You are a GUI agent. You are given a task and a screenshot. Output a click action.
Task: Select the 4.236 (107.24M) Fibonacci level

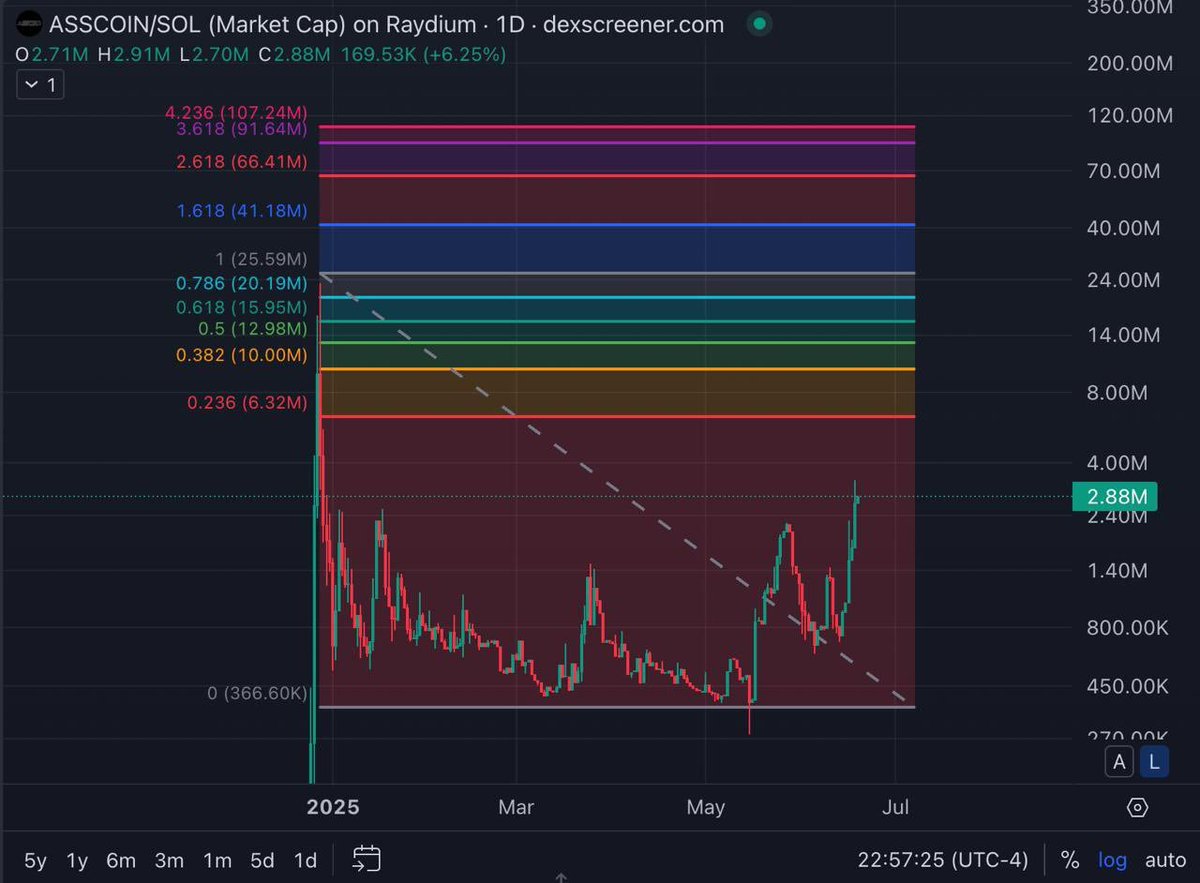point(236,113)
